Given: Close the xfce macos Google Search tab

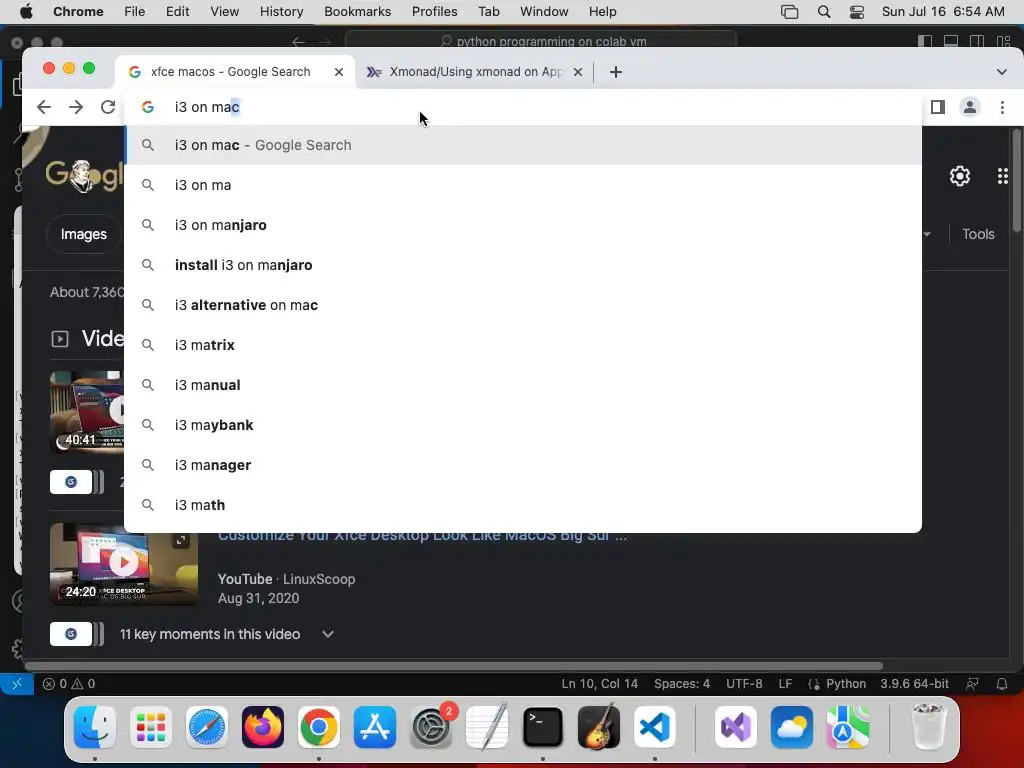Looking at the screenshot, I should pos(339,72).
